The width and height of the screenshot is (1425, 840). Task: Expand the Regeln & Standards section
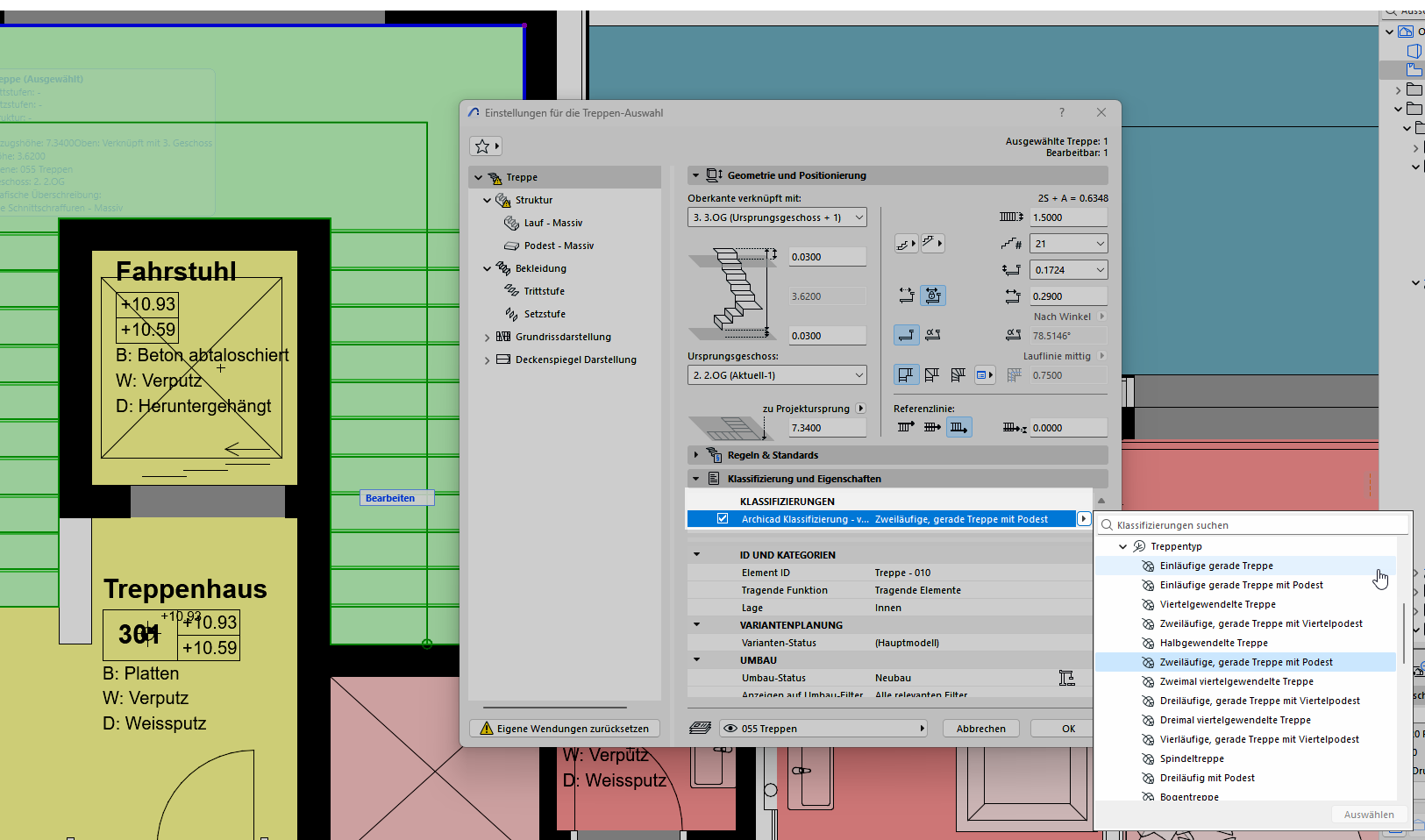pos(696,455)
